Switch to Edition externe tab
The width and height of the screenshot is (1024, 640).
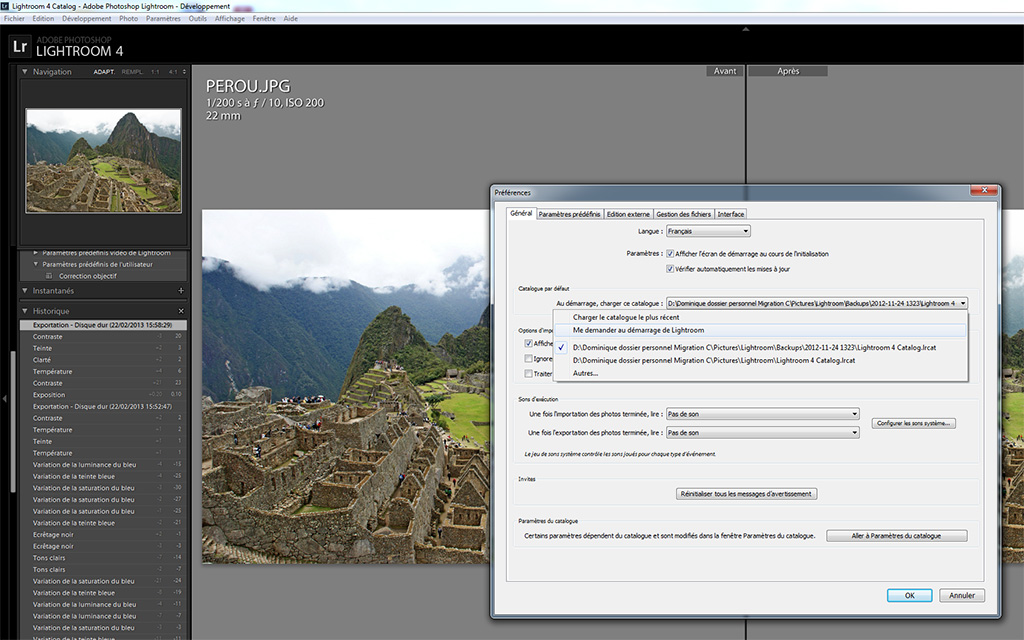[x=628, y=214]
